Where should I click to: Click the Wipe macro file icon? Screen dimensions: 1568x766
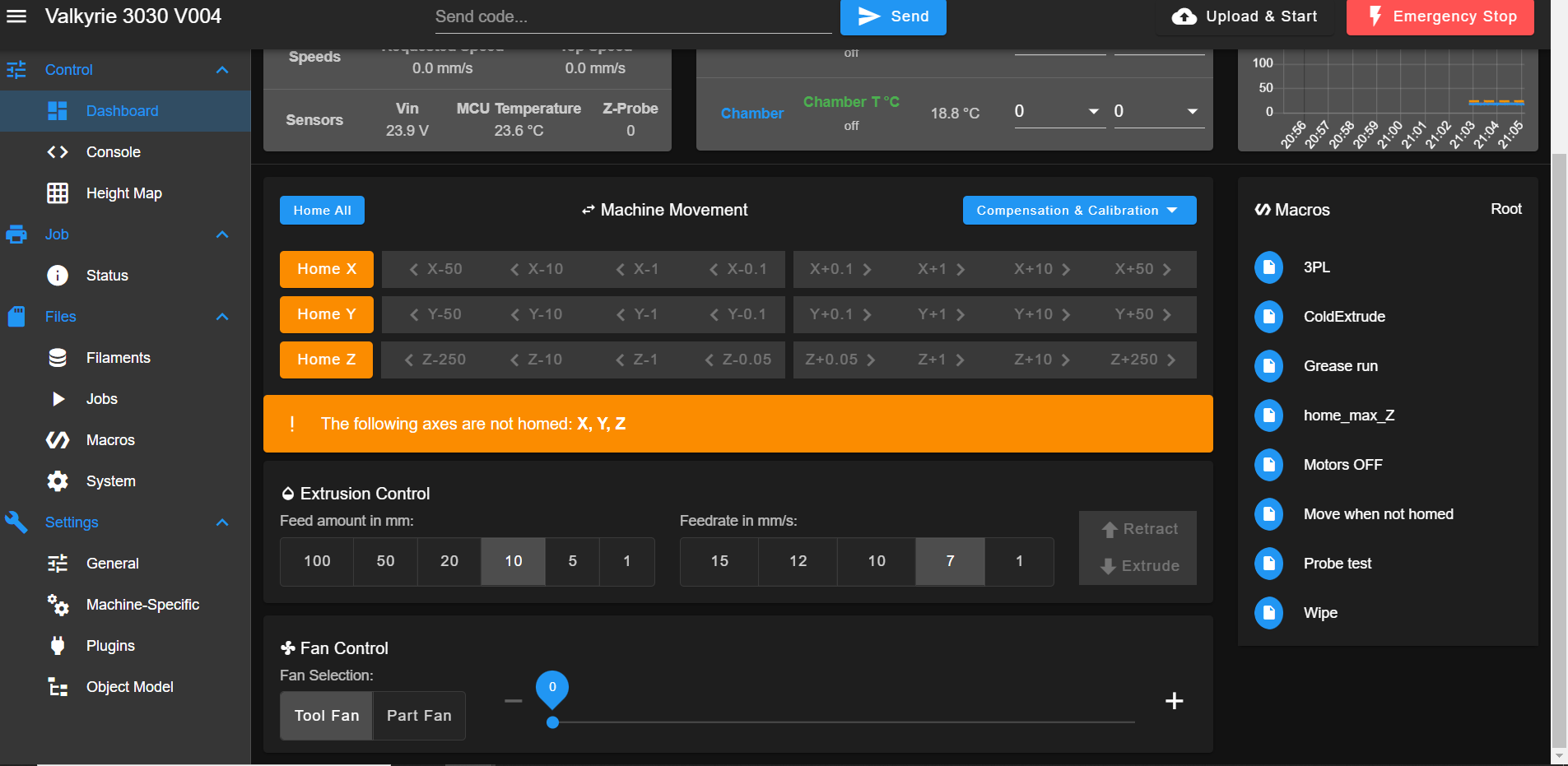click(1268, 613)
